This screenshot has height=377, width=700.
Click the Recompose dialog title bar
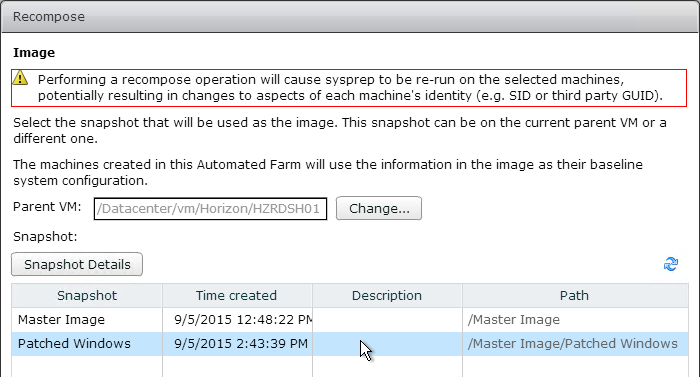pos(350,17)
